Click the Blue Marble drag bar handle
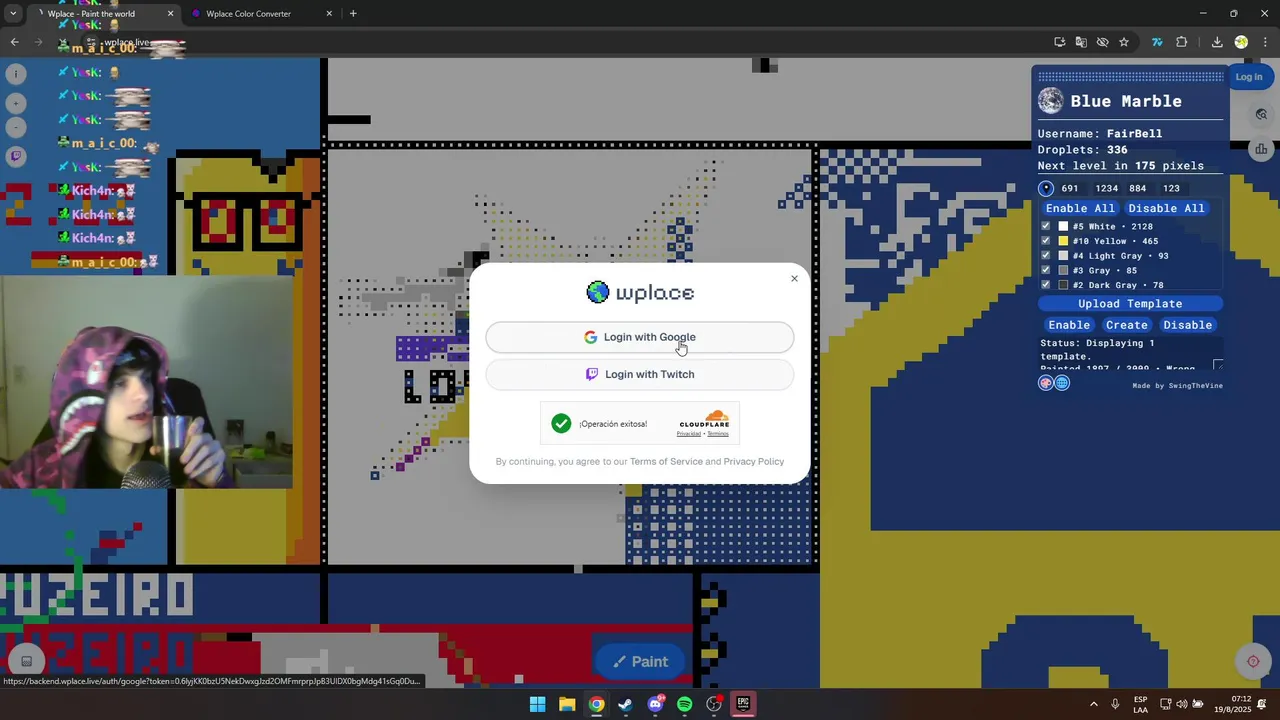1280x720 pixels. [x=1130, y=77]
